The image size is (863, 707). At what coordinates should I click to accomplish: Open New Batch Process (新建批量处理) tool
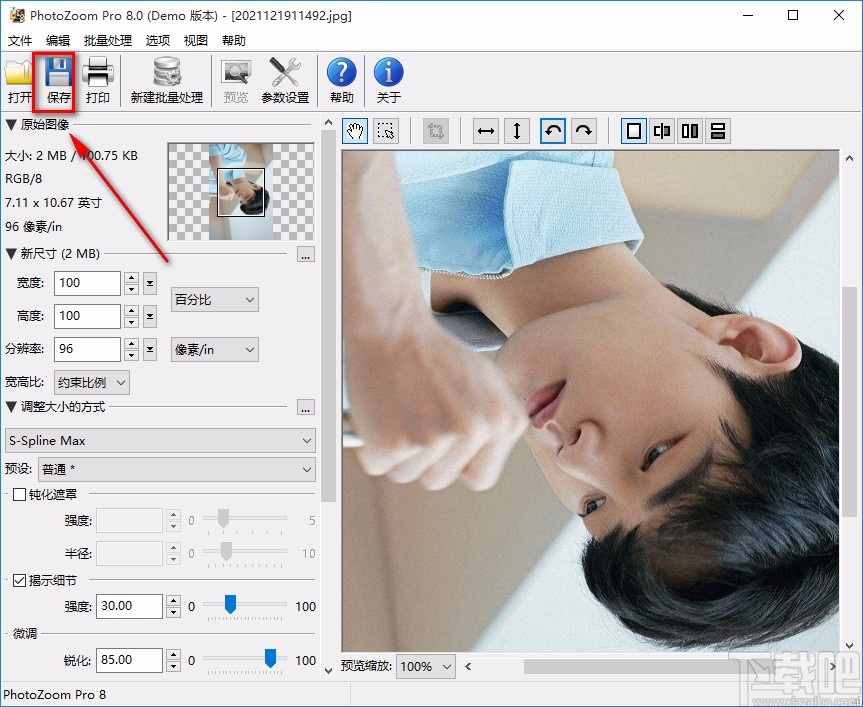[x=166, y=80]
